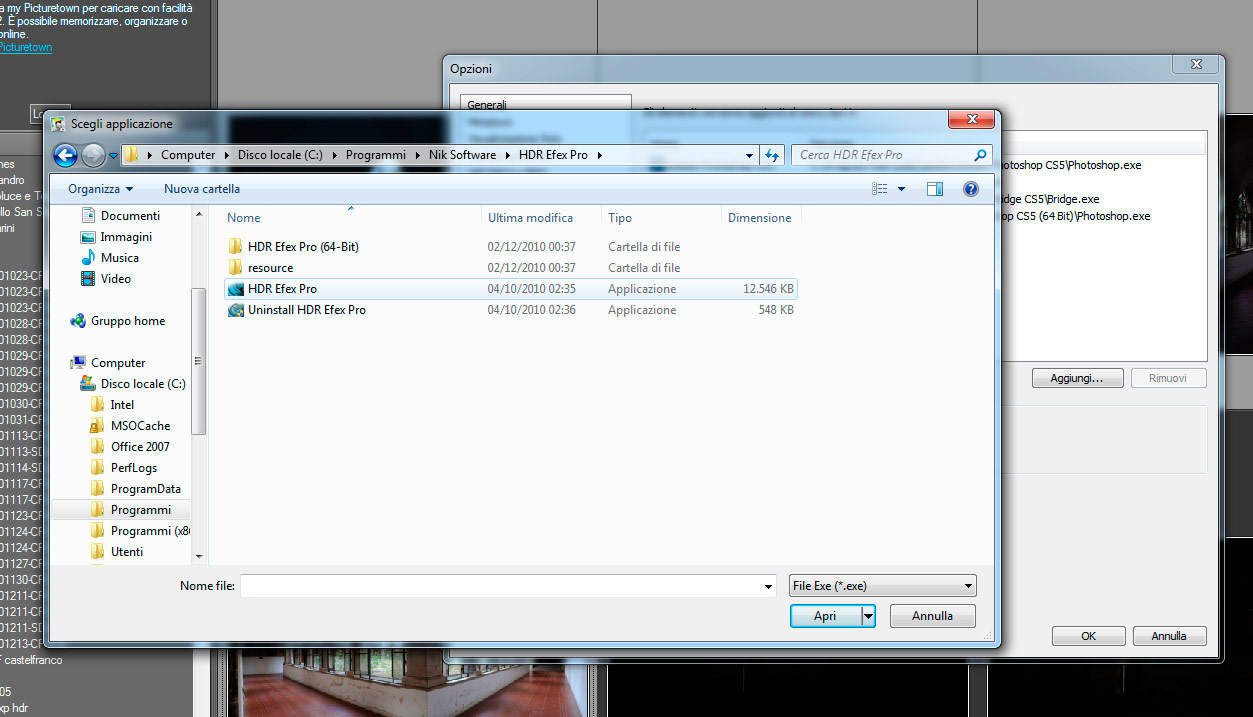Sort by Dimensione column header
Image resolution: width=1253 pixels, height=717 pixels.
pos(761,218)
